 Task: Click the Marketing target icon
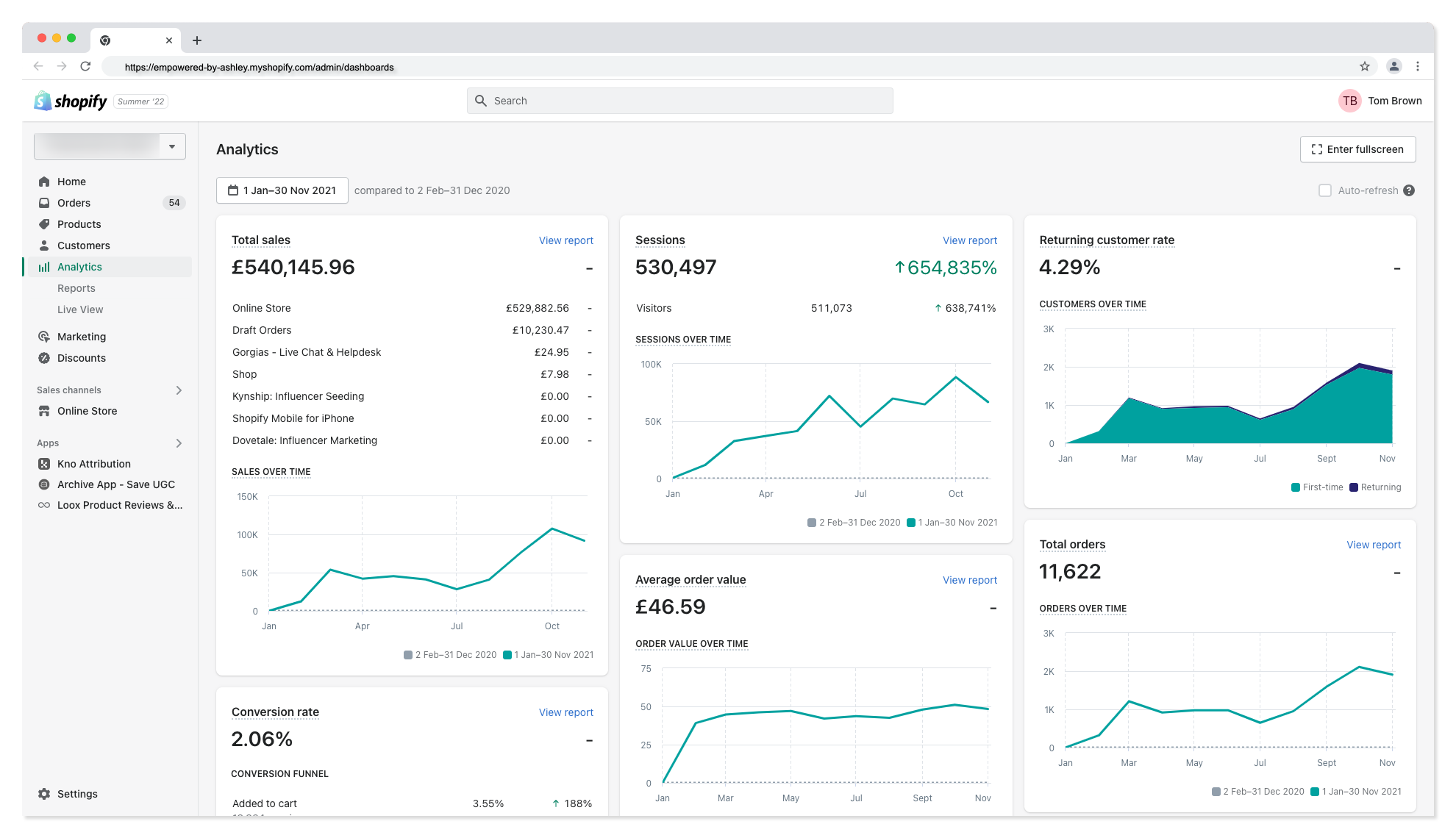(x=44, y=337)
